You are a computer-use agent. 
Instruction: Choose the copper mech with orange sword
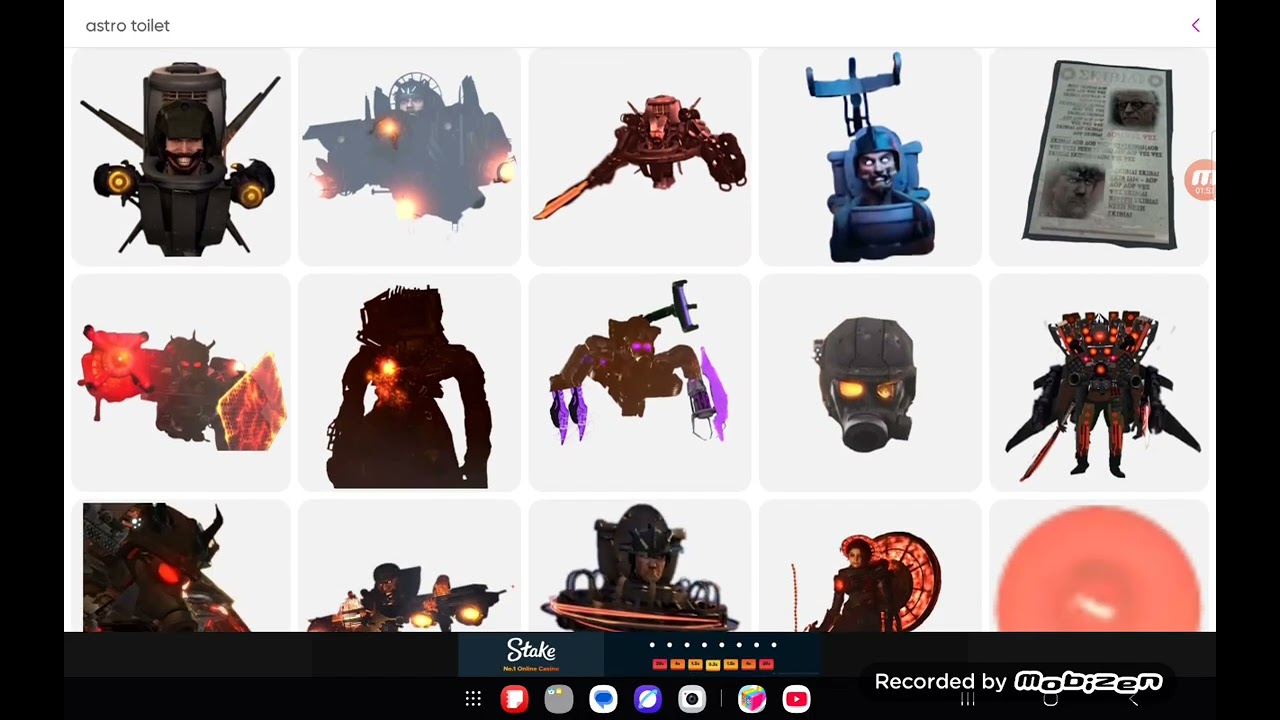(x=639, y=158)
